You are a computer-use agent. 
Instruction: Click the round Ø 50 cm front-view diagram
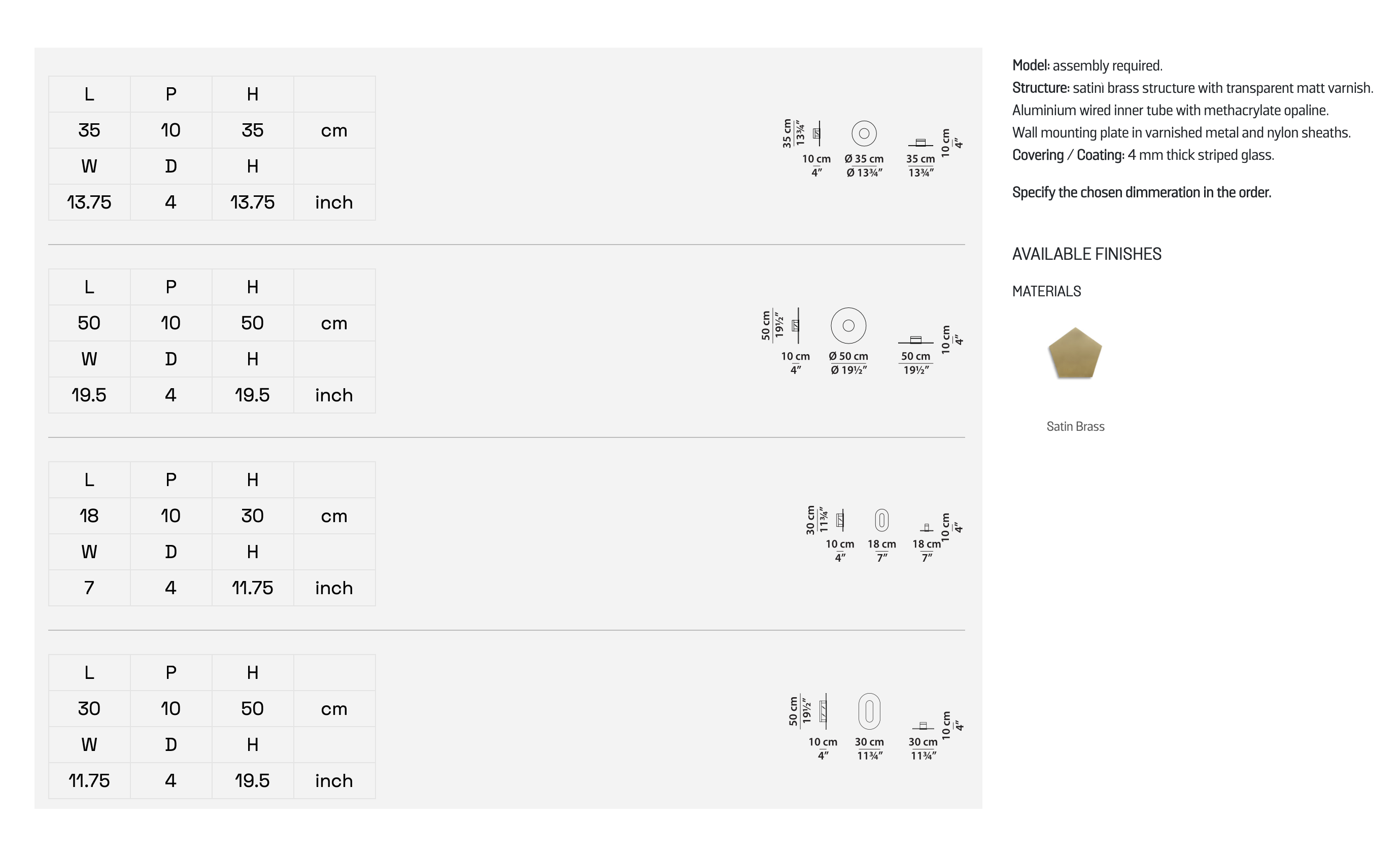(x=848, y=325)
